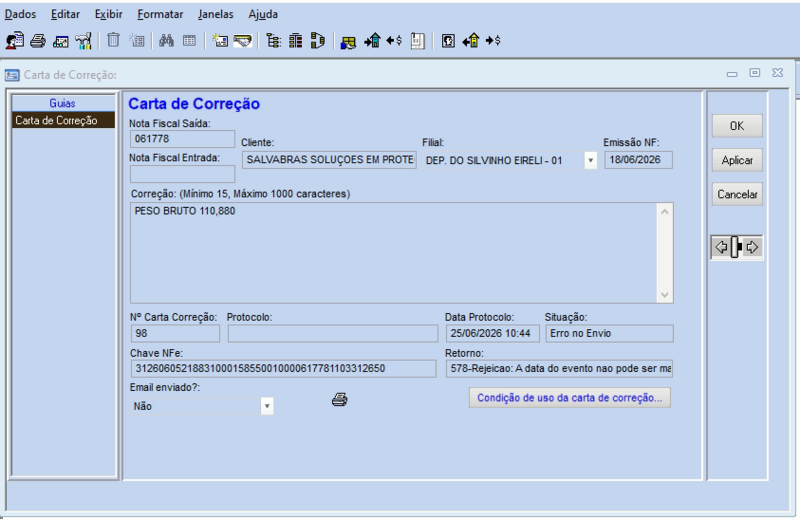The image size is (800, 519).
Task: Open Condição de uso da carta de correção
Action: click(x=570, y=398)
